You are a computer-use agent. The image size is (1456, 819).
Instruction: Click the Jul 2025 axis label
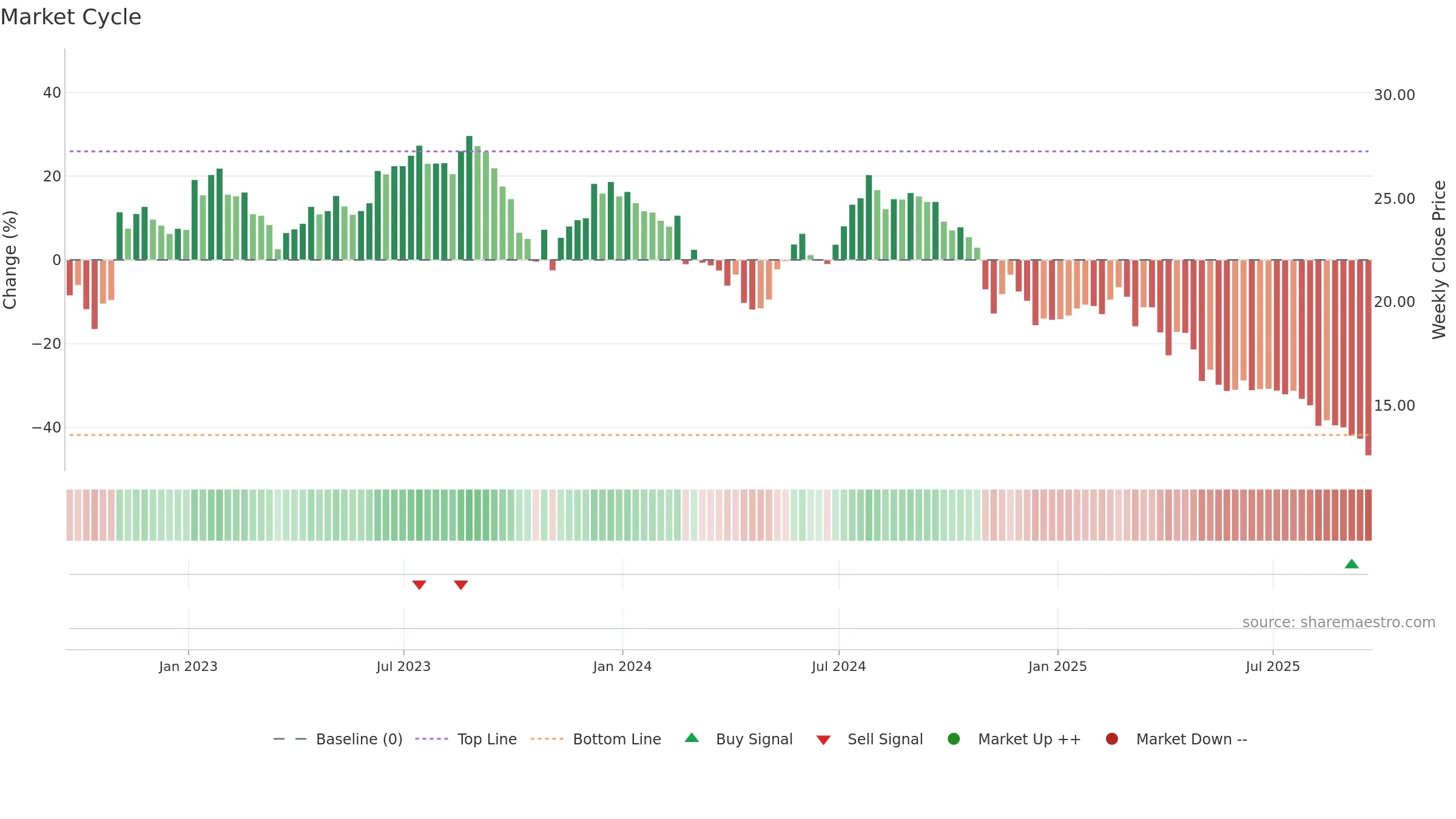point(1273,666)
